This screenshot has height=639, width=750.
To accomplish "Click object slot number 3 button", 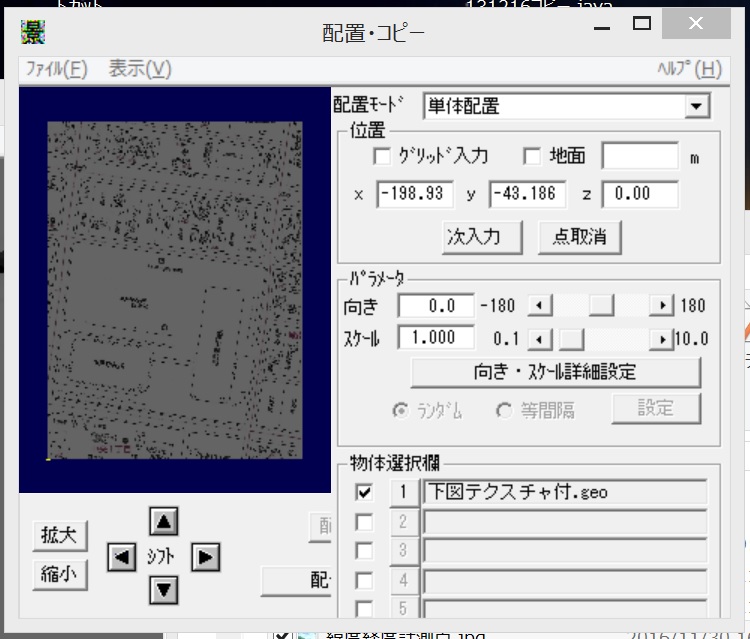I will pos(404,551).
